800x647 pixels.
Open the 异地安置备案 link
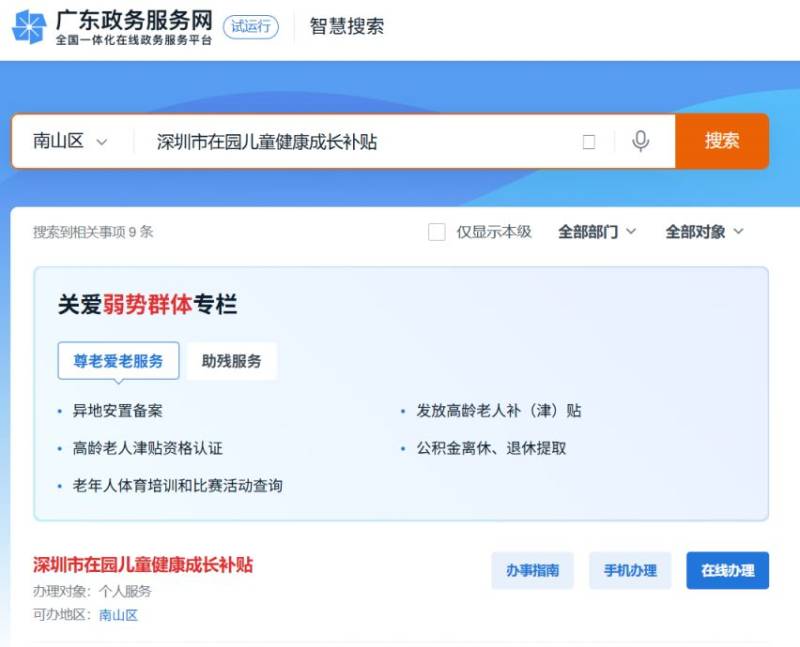tap(118, 411)
